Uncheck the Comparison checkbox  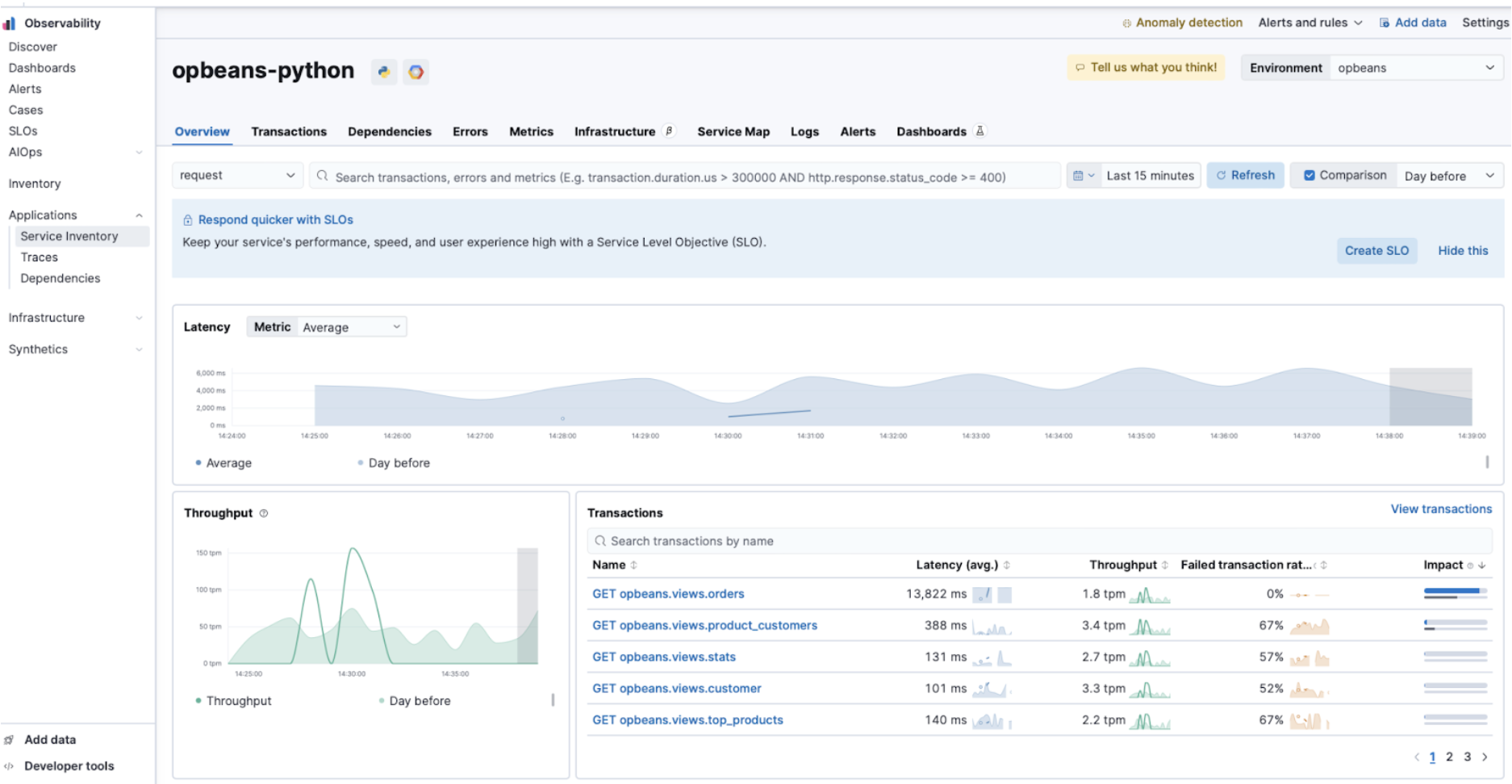coord(1309,175)
